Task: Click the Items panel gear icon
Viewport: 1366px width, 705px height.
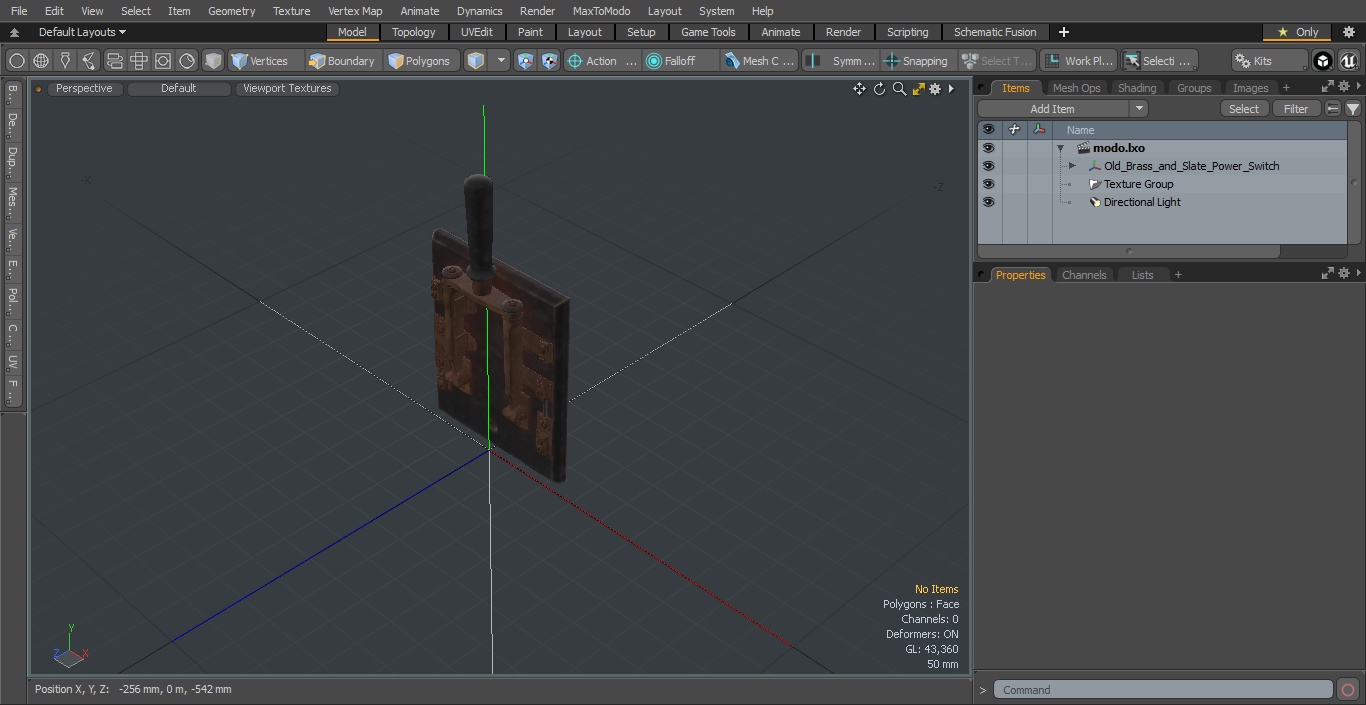Action: [1343, 87]
